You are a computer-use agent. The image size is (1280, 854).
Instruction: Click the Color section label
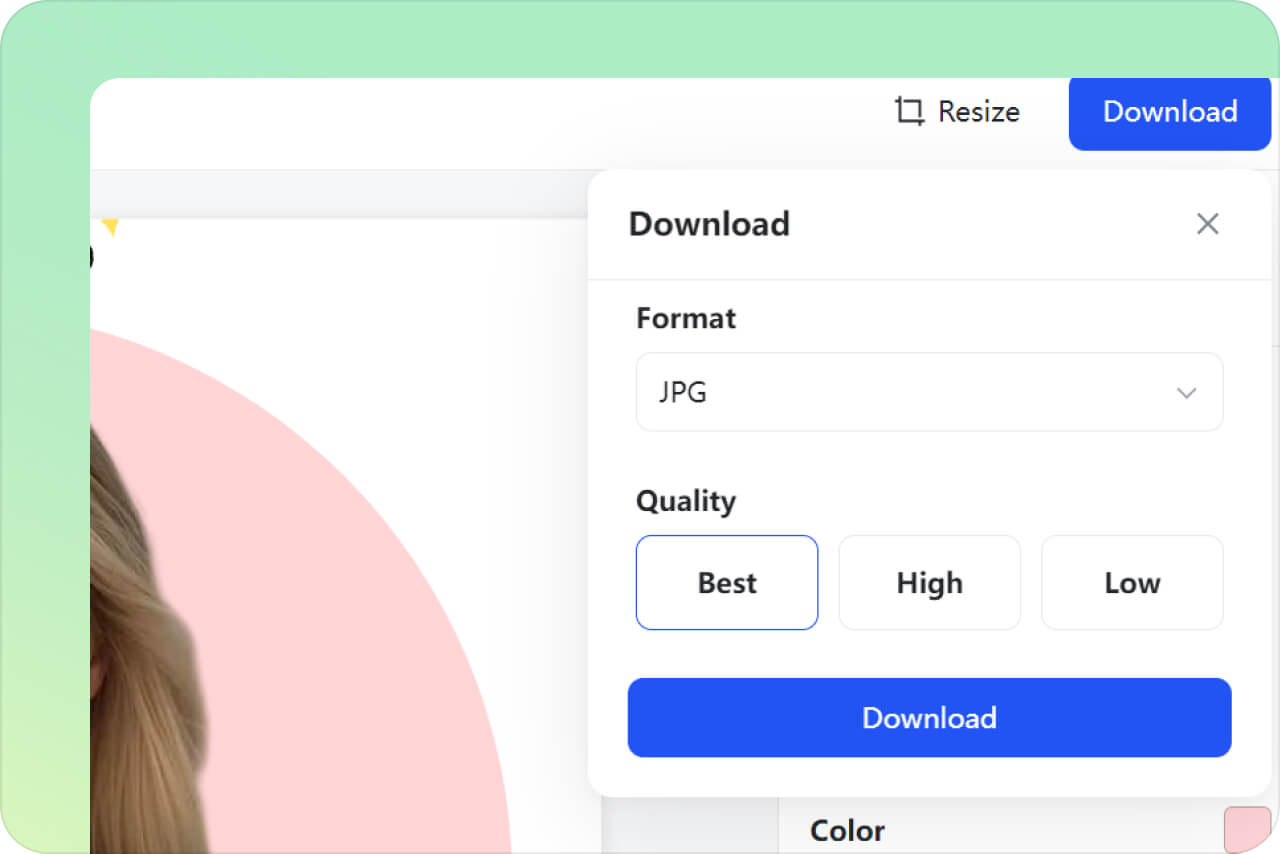pyautogui.click(x=847, y=831)
